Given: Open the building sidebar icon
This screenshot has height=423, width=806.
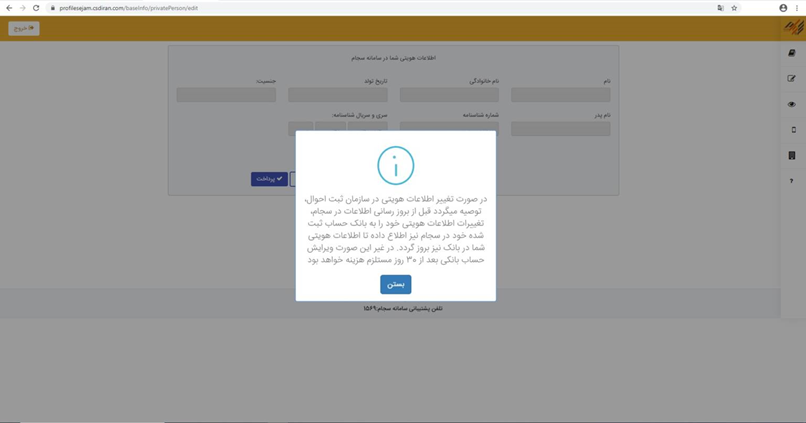Looking at the screenshot, I should [x=792, y=155].
